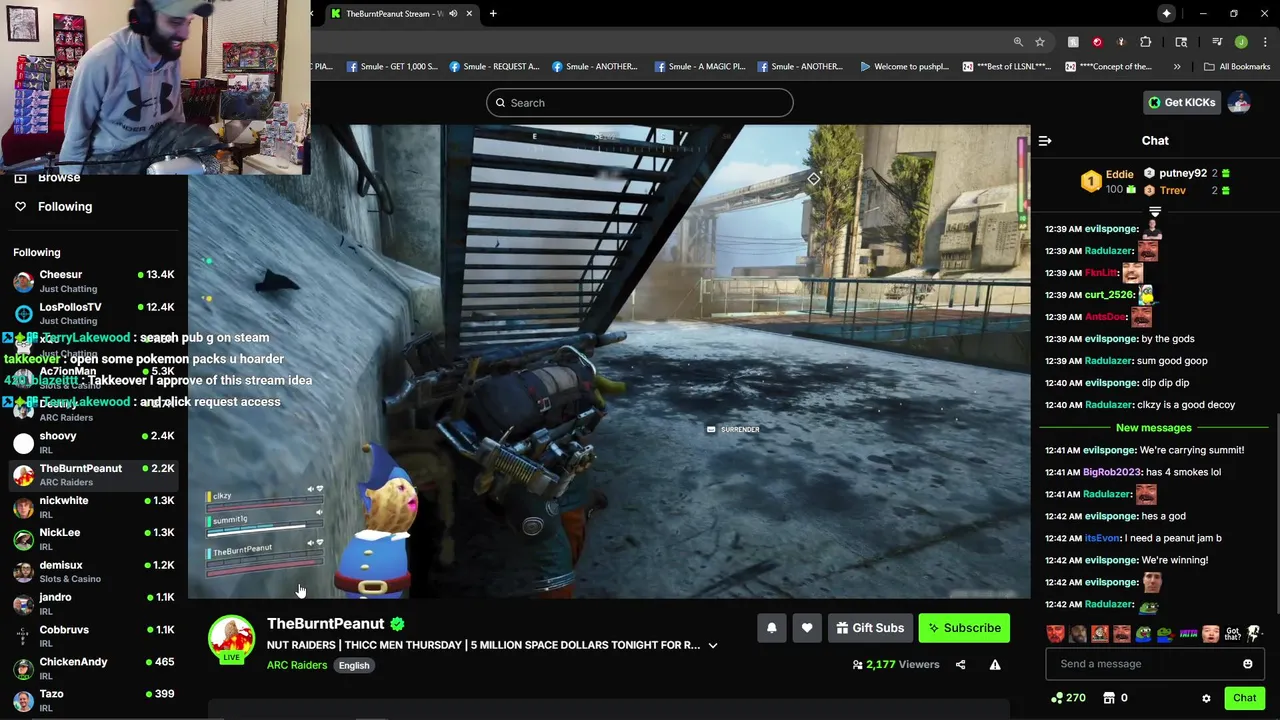Click the English language tag
The width and height of the screenshot is (1280, 720).
[x=354, y=665]
